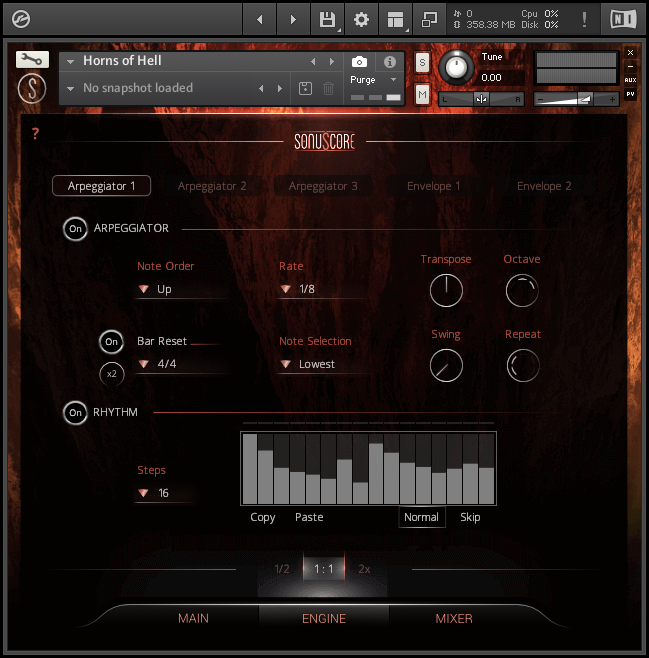Toggle the Rhythm On button
Screen dimensions: 649x658
click(x=75, y=412)
